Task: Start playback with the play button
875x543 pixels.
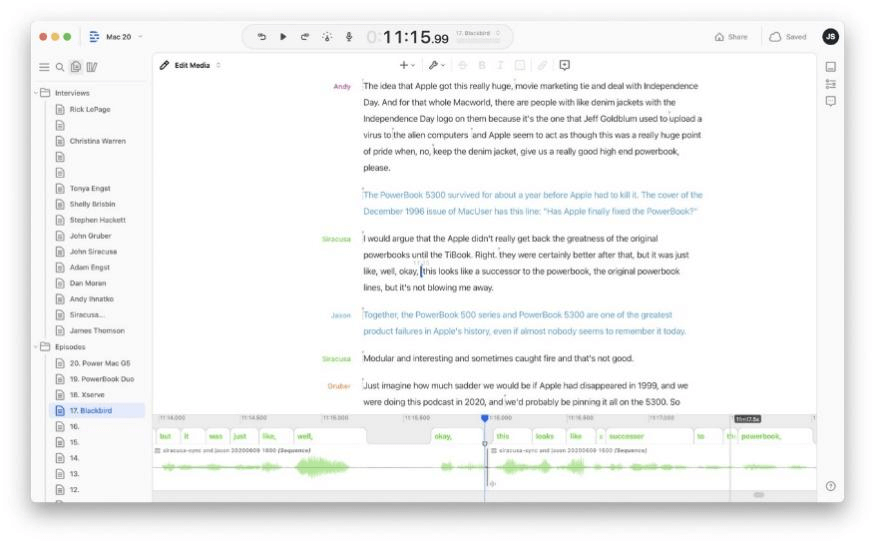Action: click(x=283, y=37)
